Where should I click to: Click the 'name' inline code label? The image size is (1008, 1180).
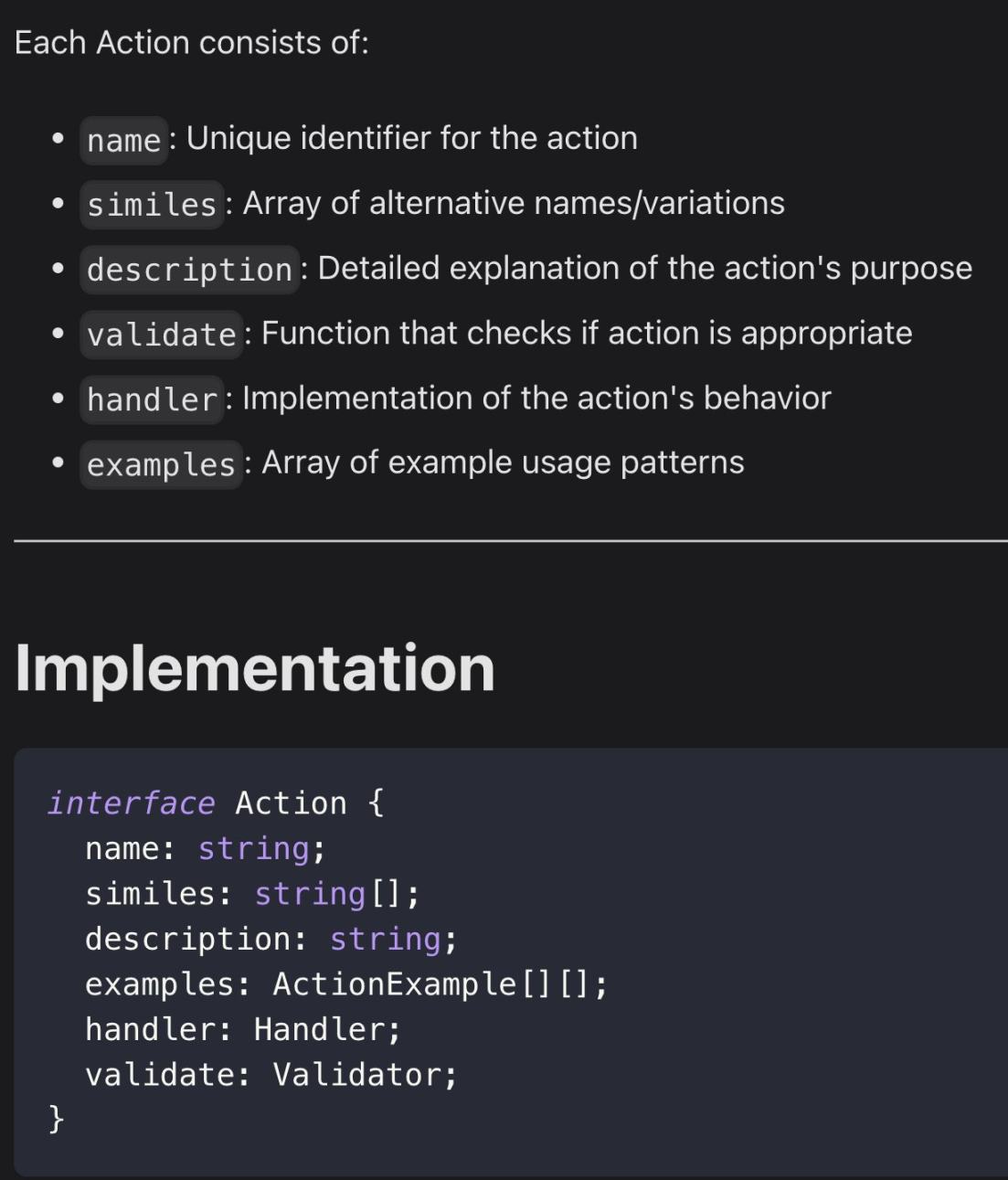click(123, 141)
